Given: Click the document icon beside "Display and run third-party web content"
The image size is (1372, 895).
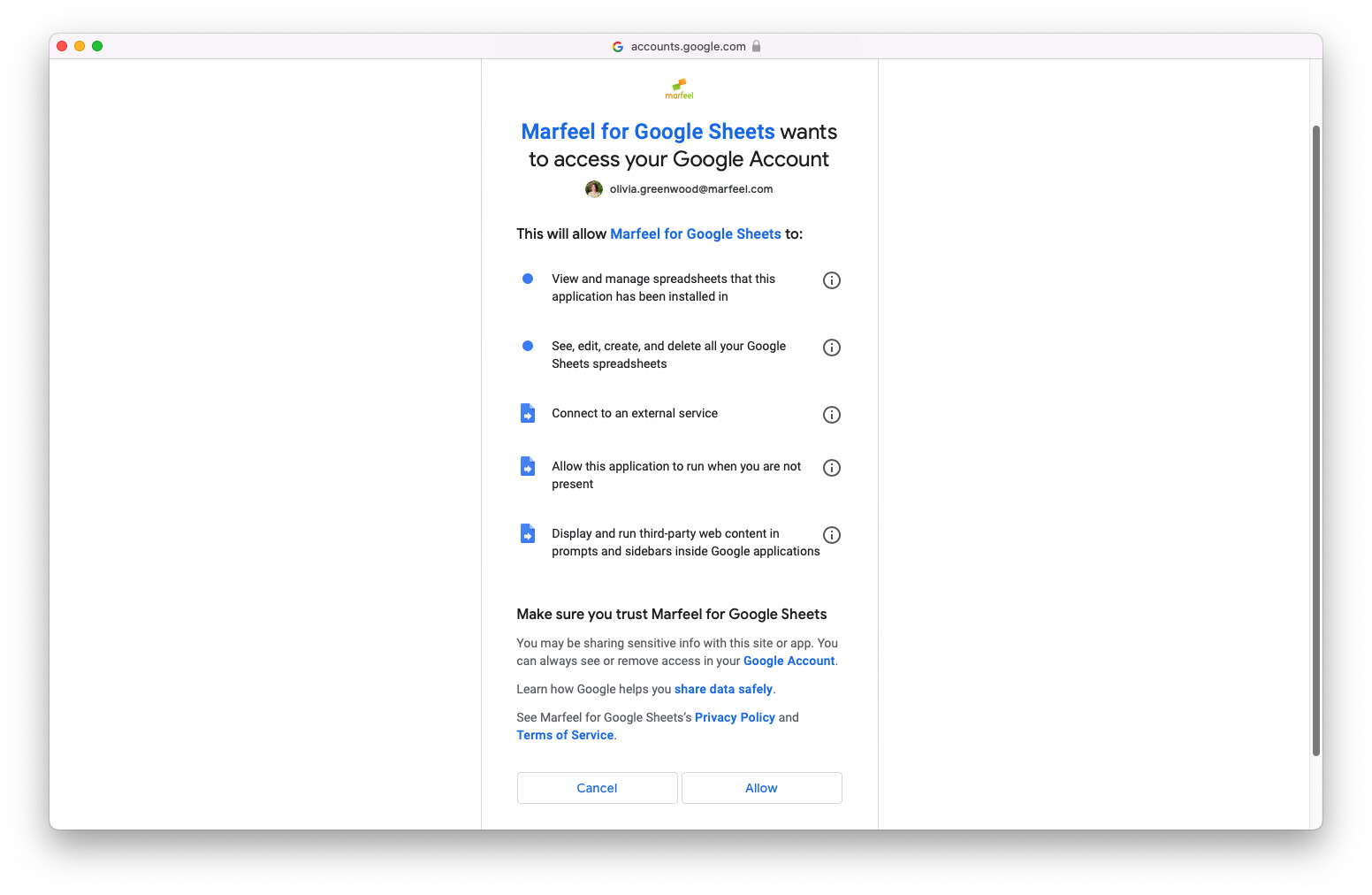Looking at the screenshot, I should click(x=528, y=533).
